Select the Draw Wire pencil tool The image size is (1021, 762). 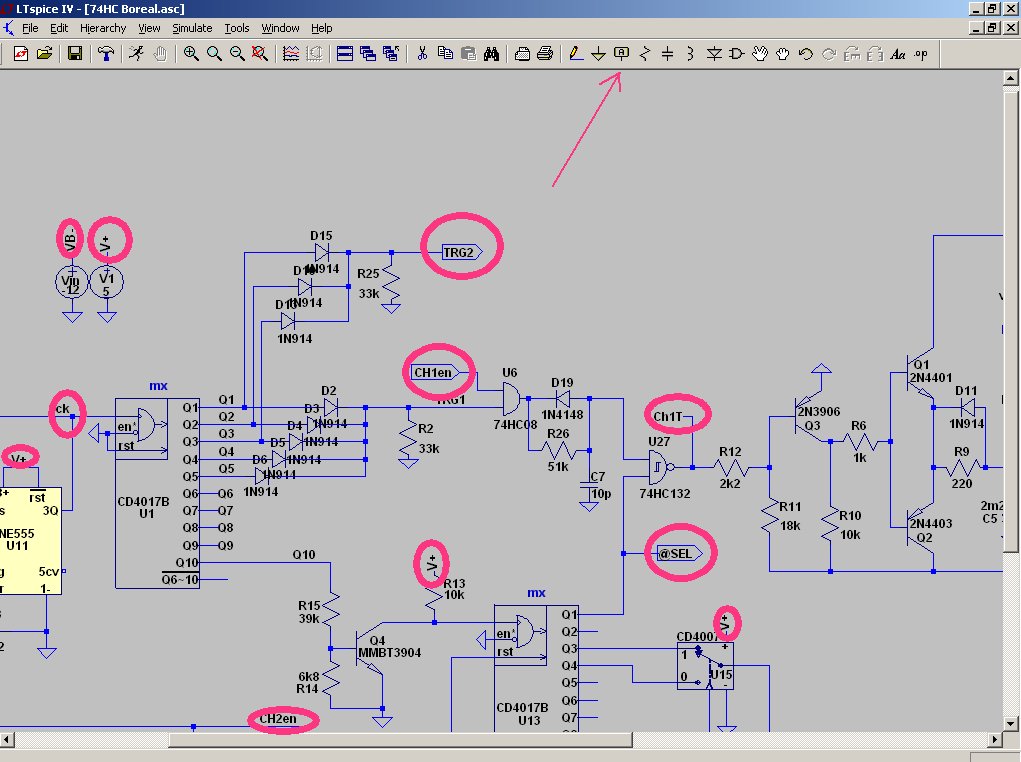[x=576, y=54]
